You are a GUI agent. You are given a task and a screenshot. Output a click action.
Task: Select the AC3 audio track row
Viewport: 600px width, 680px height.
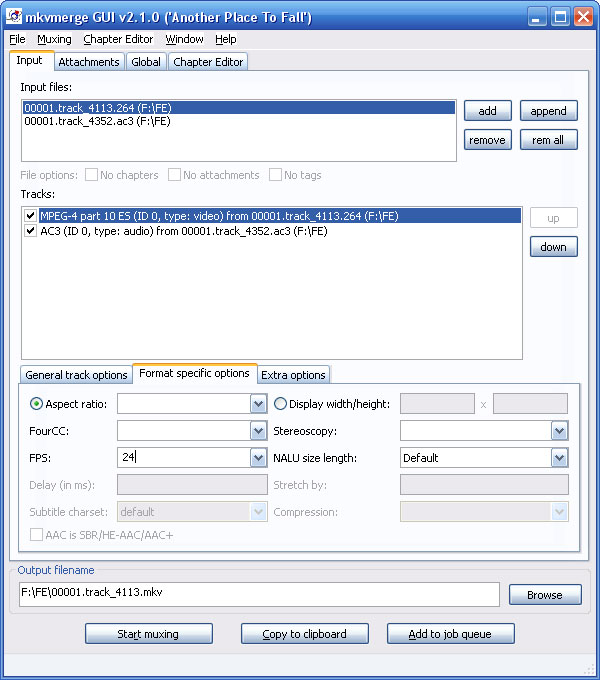pos(280,231)
